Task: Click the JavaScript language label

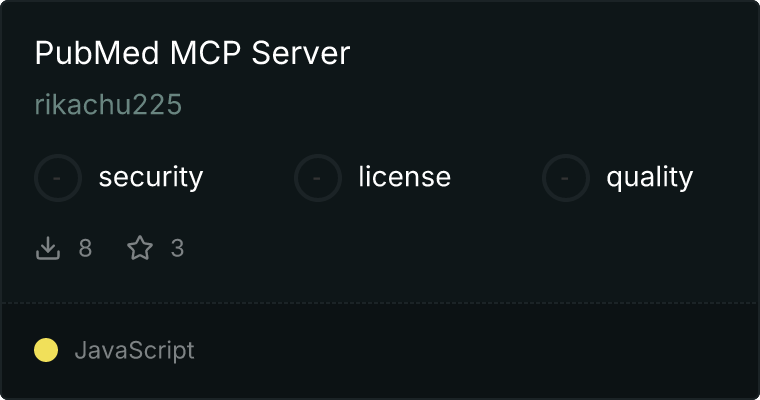Action: [135, 351]
